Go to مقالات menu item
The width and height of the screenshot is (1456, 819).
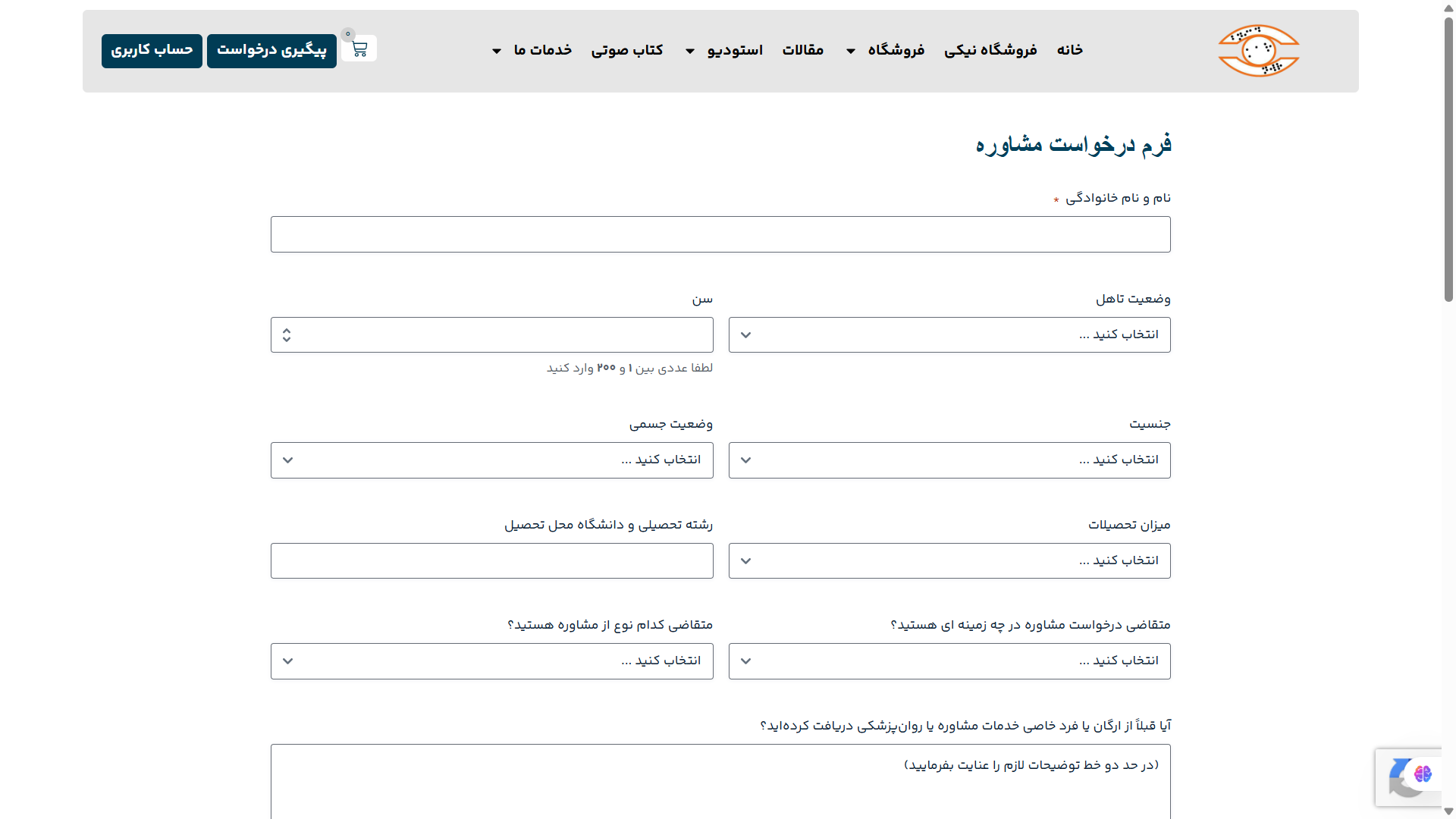(x=803, y=50)
